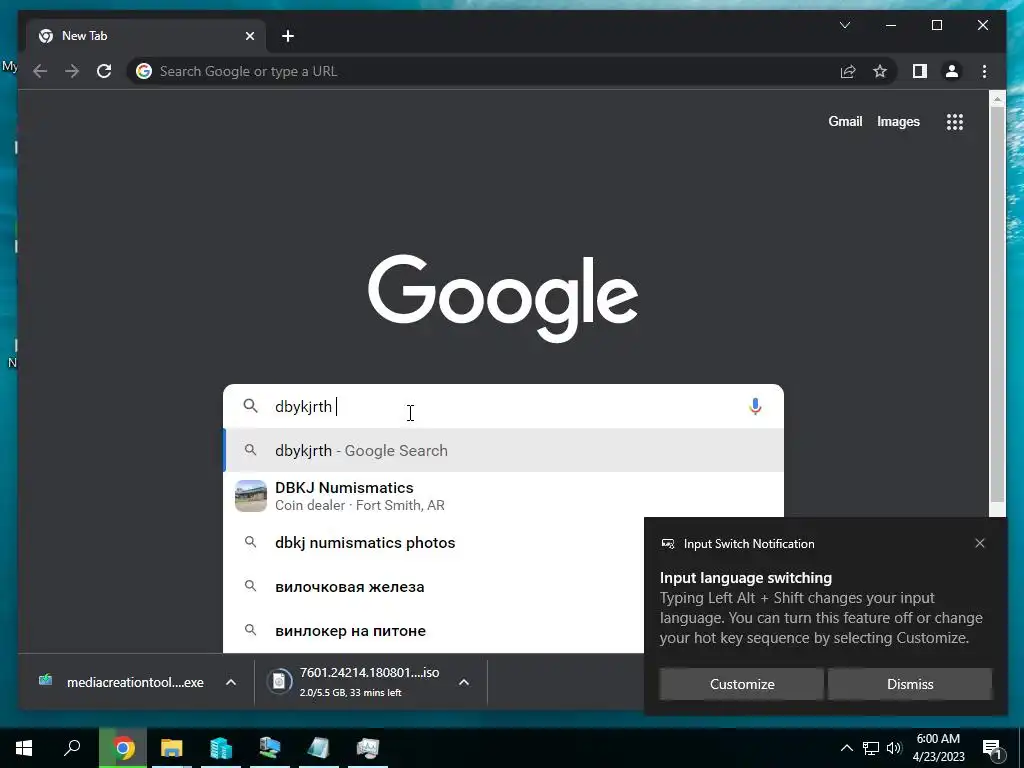Click the Chrome taskbar icon
Viewport: 1024px width, 768px height.
[123, 748]
